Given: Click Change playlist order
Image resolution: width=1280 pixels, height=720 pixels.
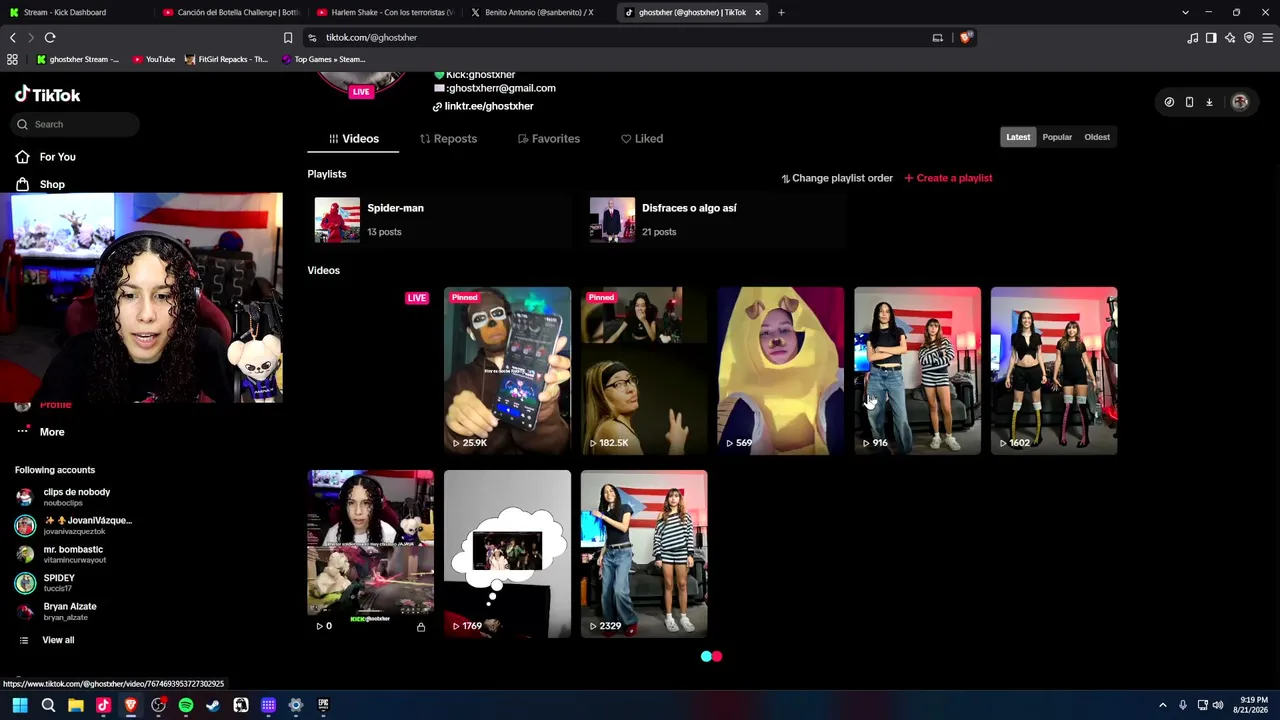Looking at the screenshot, I should [x=837, y=178].
